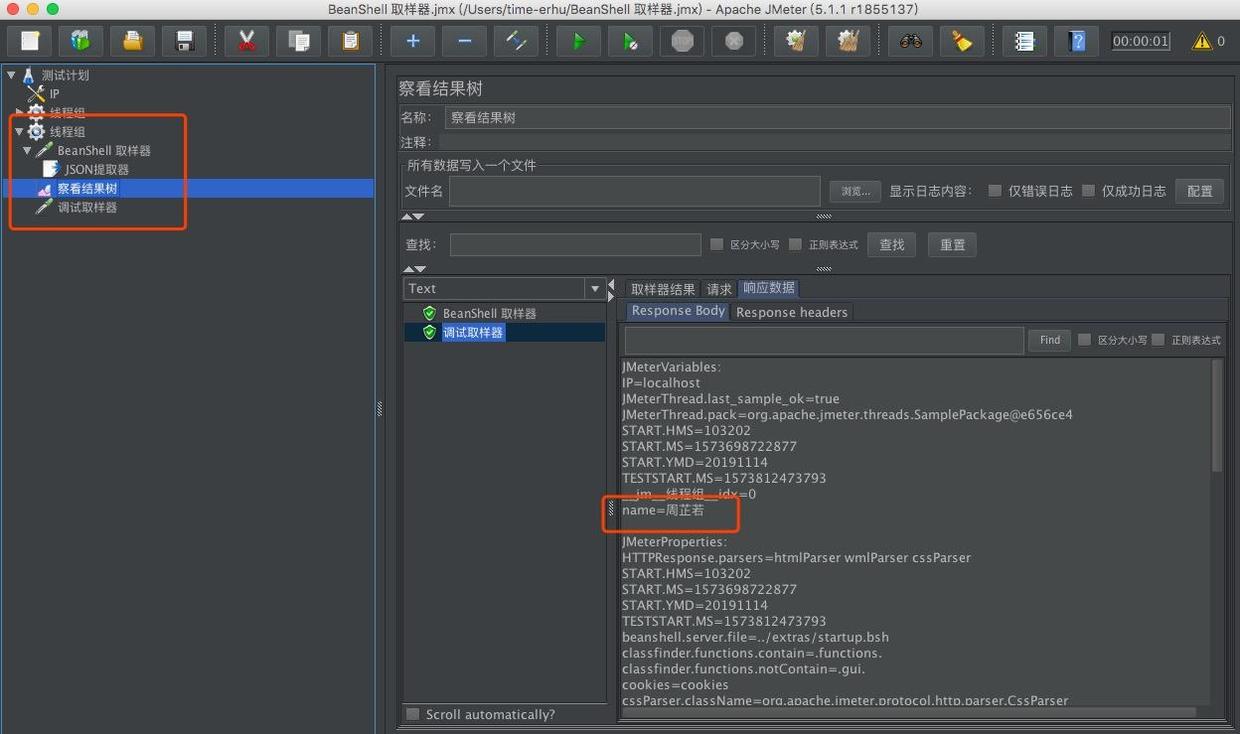1240x734 pixels.
Task: Click the name=周芷若 line
Action: (x=663, y=510)
